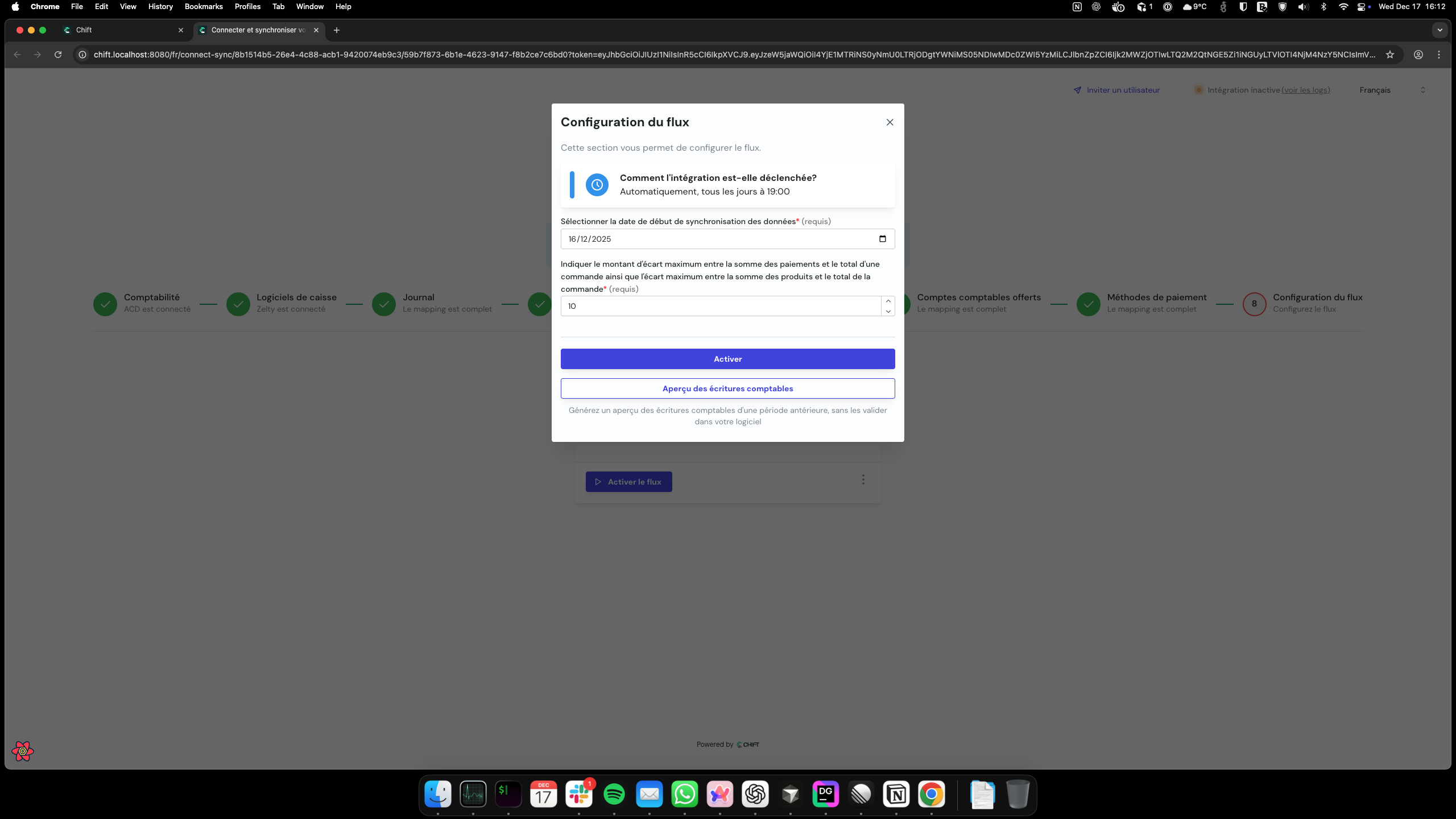Open ChatGPT from the Dock
The width and height of the screenshot is (1456, 819).
755,794
